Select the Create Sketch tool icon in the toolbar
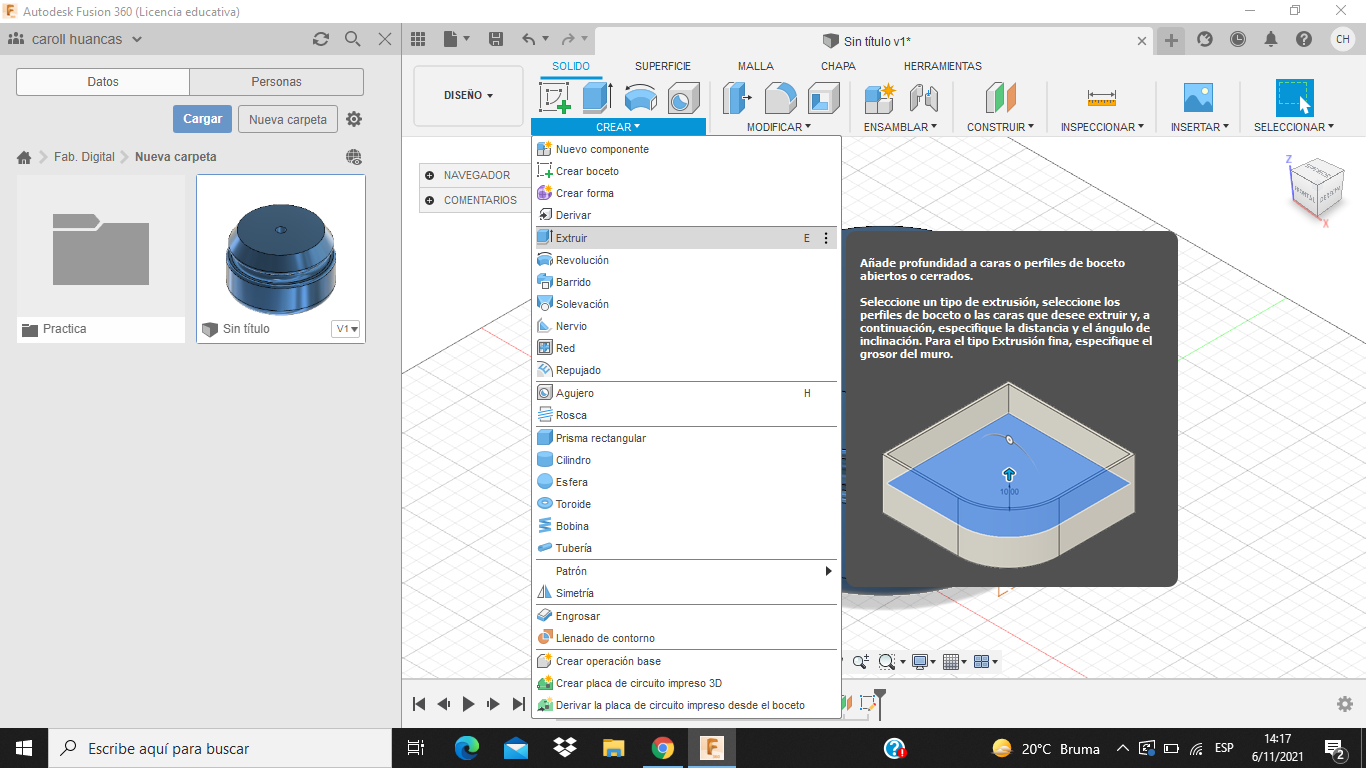1366x768 pixels. [x=555, y=97]
